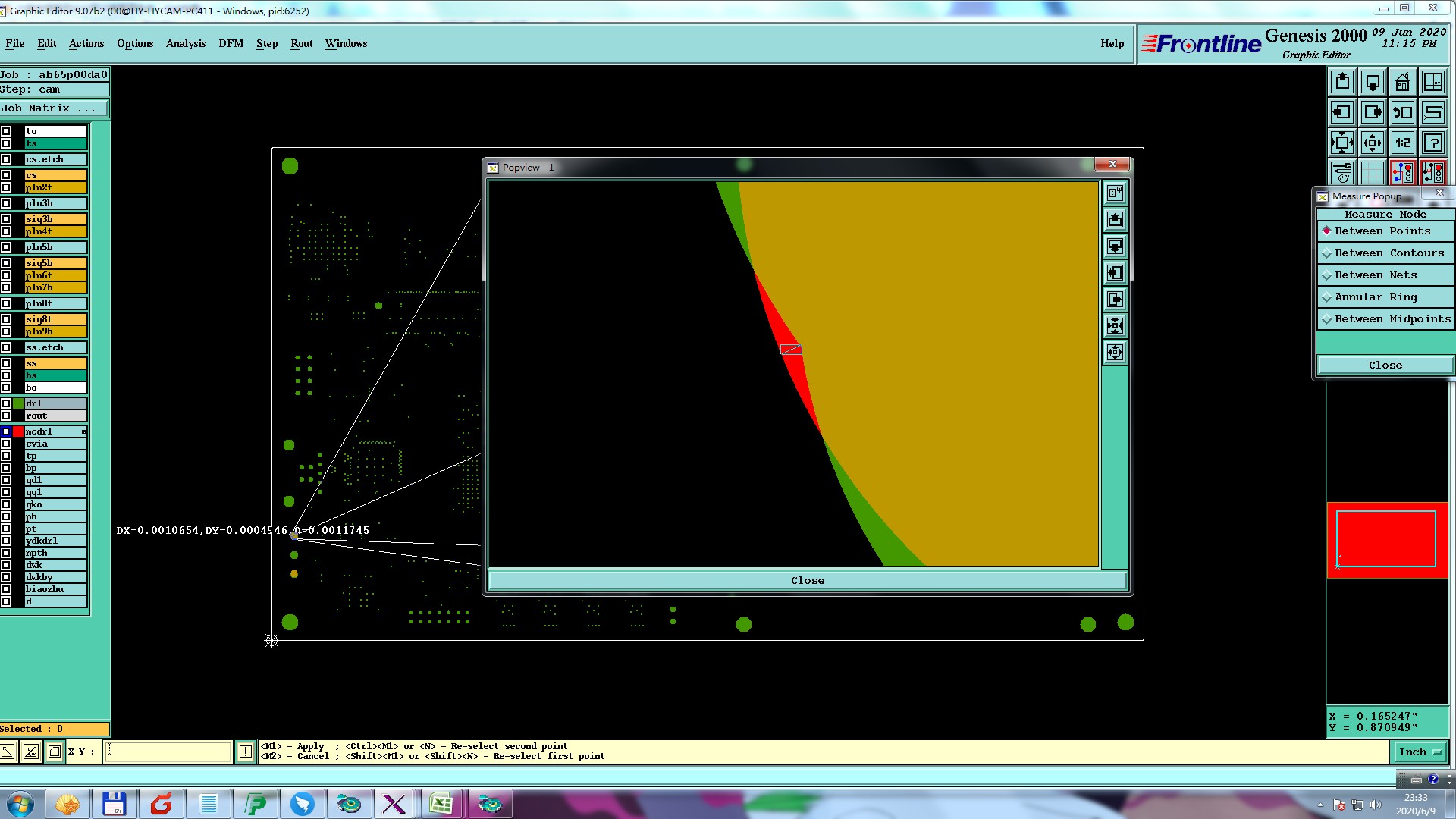Select Annular Ring measure mode

1376,297
